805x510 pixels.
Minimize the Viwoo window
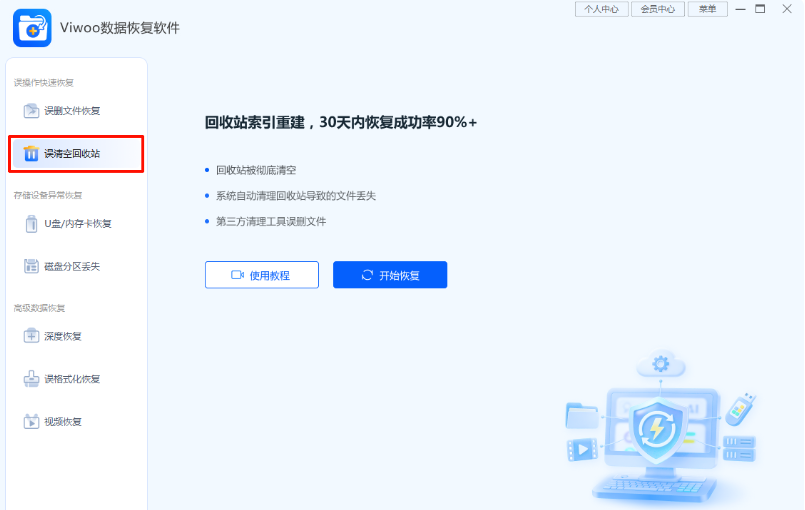(x=740, y=9)
